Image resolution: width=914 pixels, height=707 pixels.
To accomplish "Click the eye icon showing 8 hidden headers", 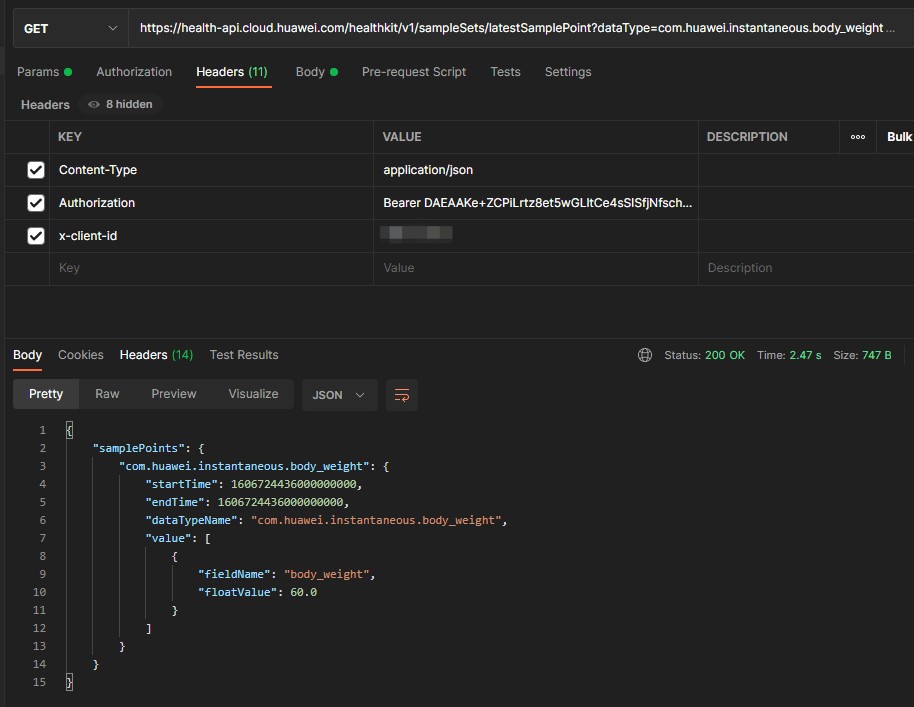I will point(94,104).
